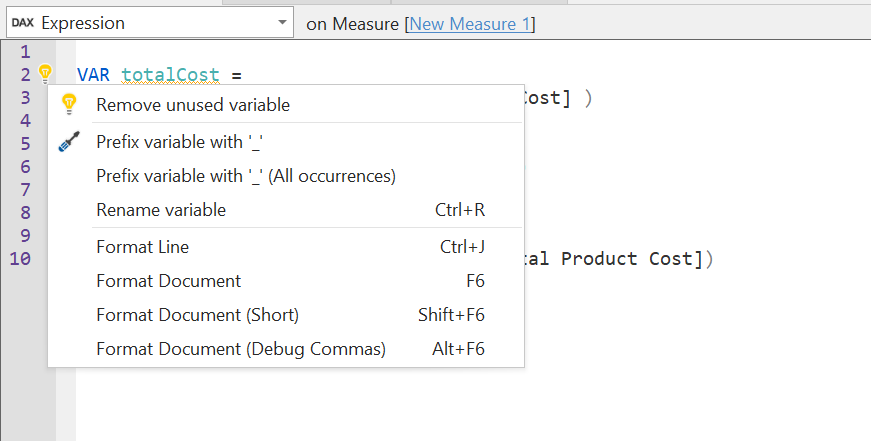
Task: Select Format Document menu entry
Action: coord(168,281)
